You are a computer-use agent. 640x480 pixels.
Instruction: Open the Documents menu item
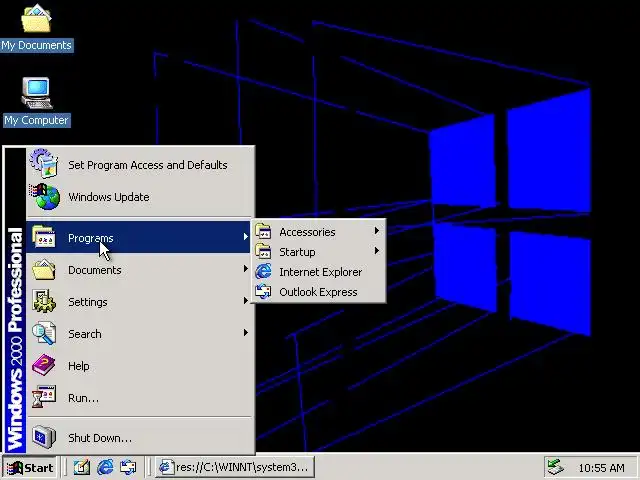pos(140,269)
